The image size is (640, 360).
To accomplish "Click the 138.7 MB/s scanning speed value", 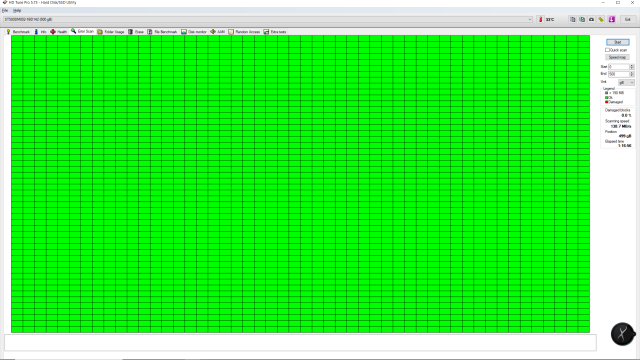I will pyautogui.click(x=620, y=127).
